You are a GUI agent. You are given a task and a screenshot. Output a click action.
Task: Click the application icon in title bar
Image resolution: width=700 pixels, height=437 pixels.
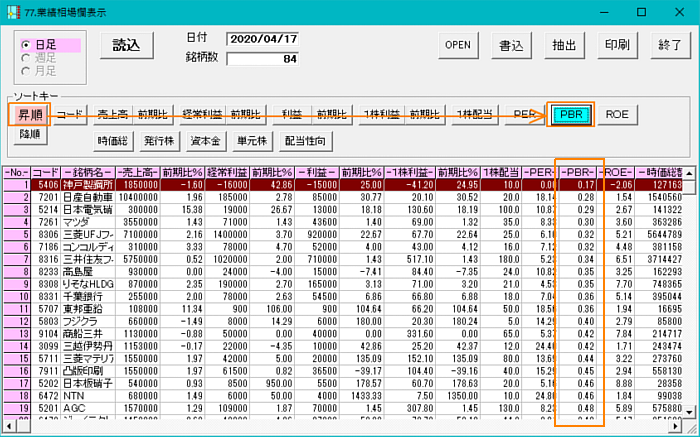[x=13, y=12]
